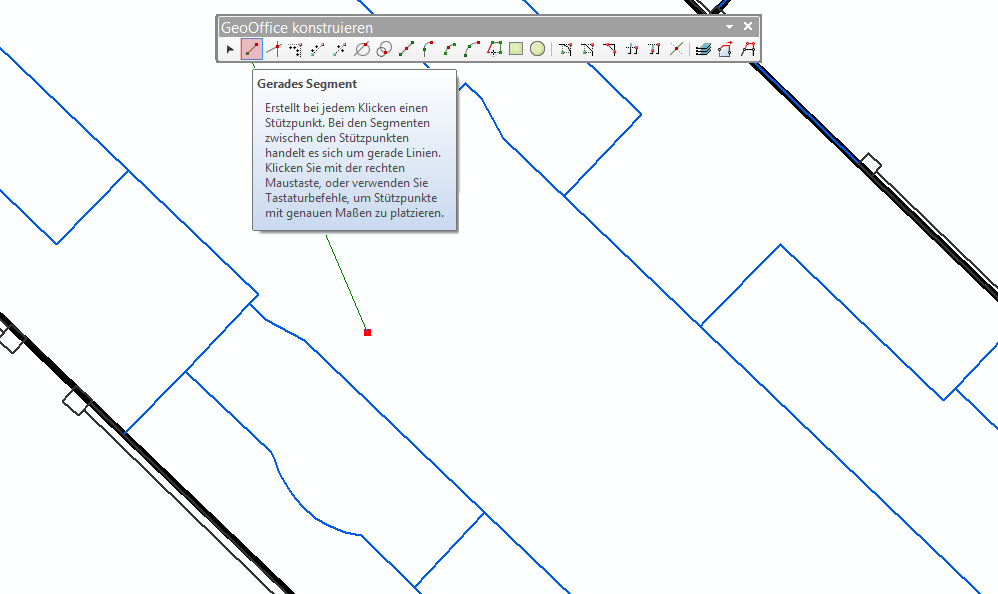Select the dotted triangle trace tool
This screenshot has height=594, width=998.
pyautogui.click(x=295, y=48)
